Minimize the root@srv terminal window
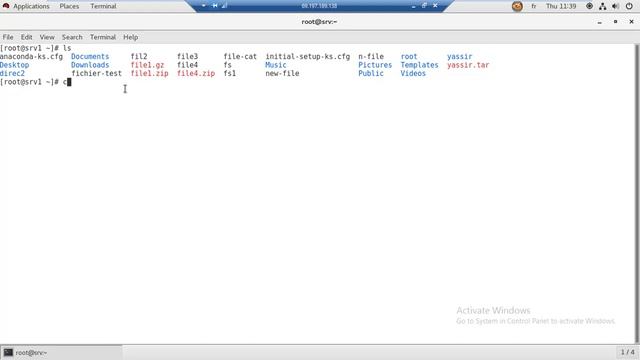Image resolution: width=640 pixels, height=360 pixels. pos(600,22)
